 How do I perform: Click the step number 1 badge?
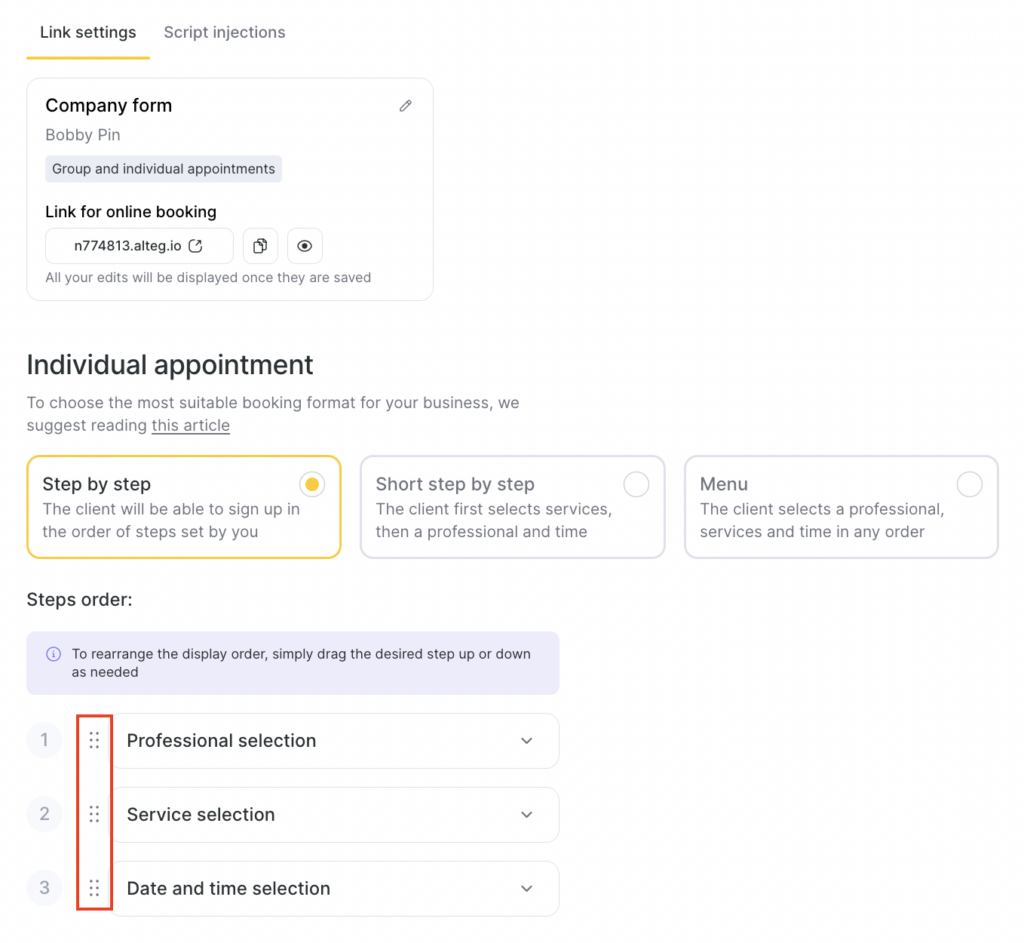pos(44,741)
